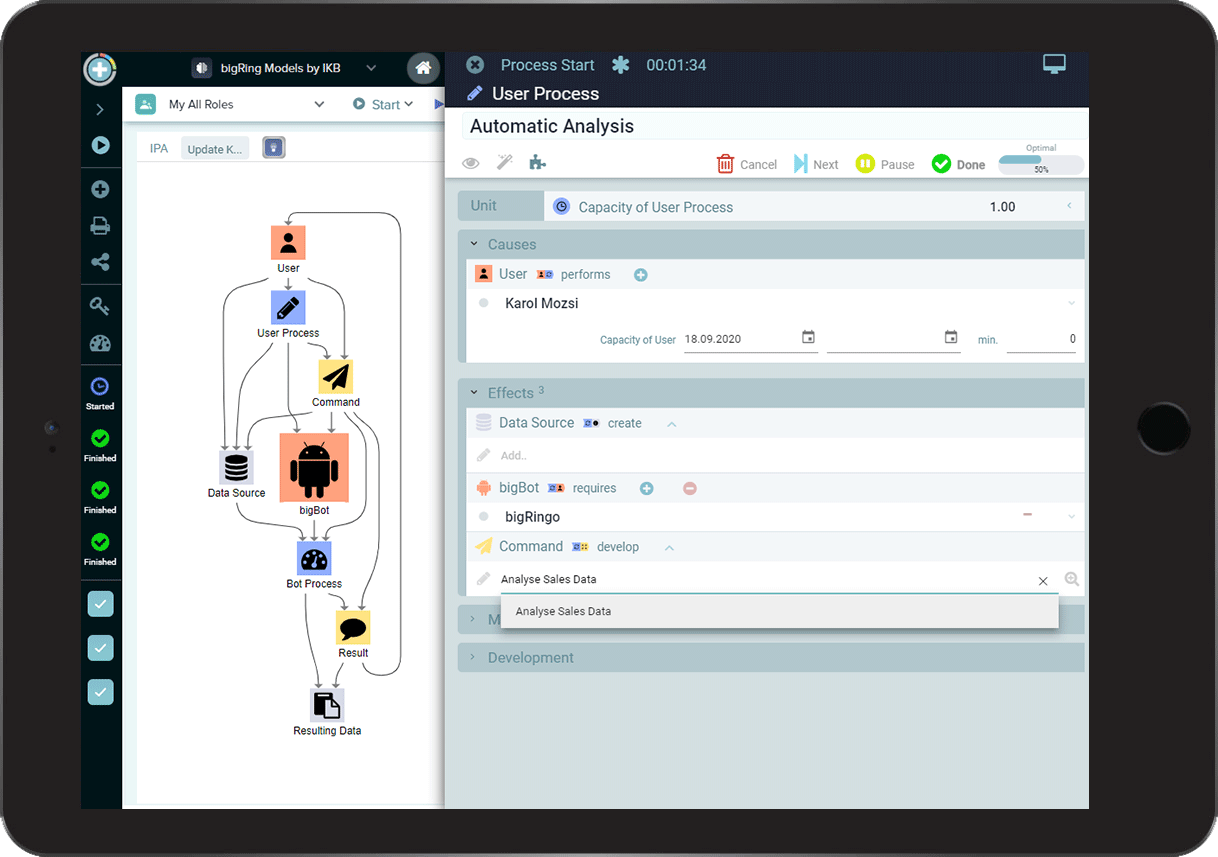The image size is (1218, 857).
Task: Select the User node in the diagram
Action: point(288,242)
